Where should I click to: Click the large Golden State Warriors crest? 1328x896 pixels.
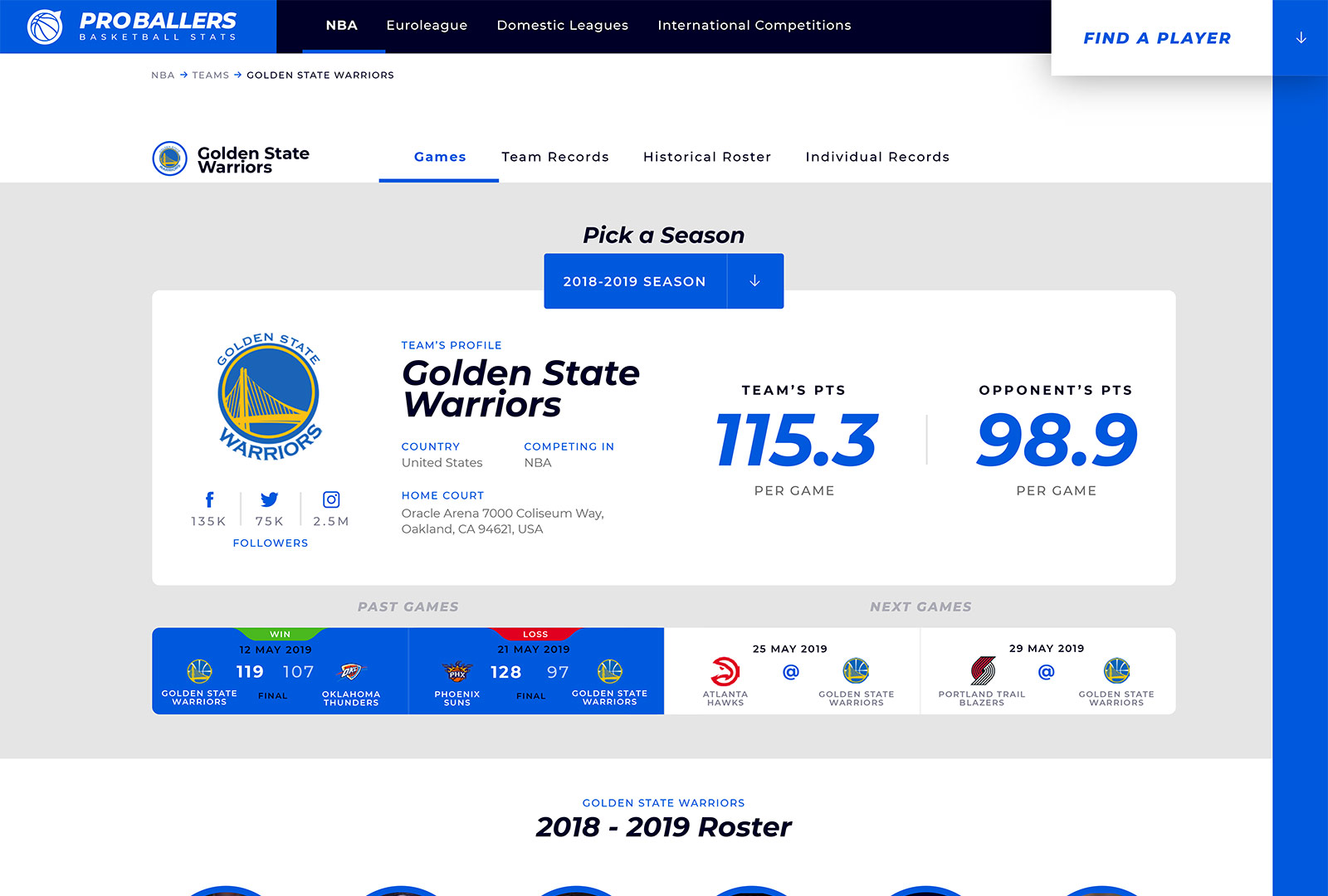tap(268, 396)
